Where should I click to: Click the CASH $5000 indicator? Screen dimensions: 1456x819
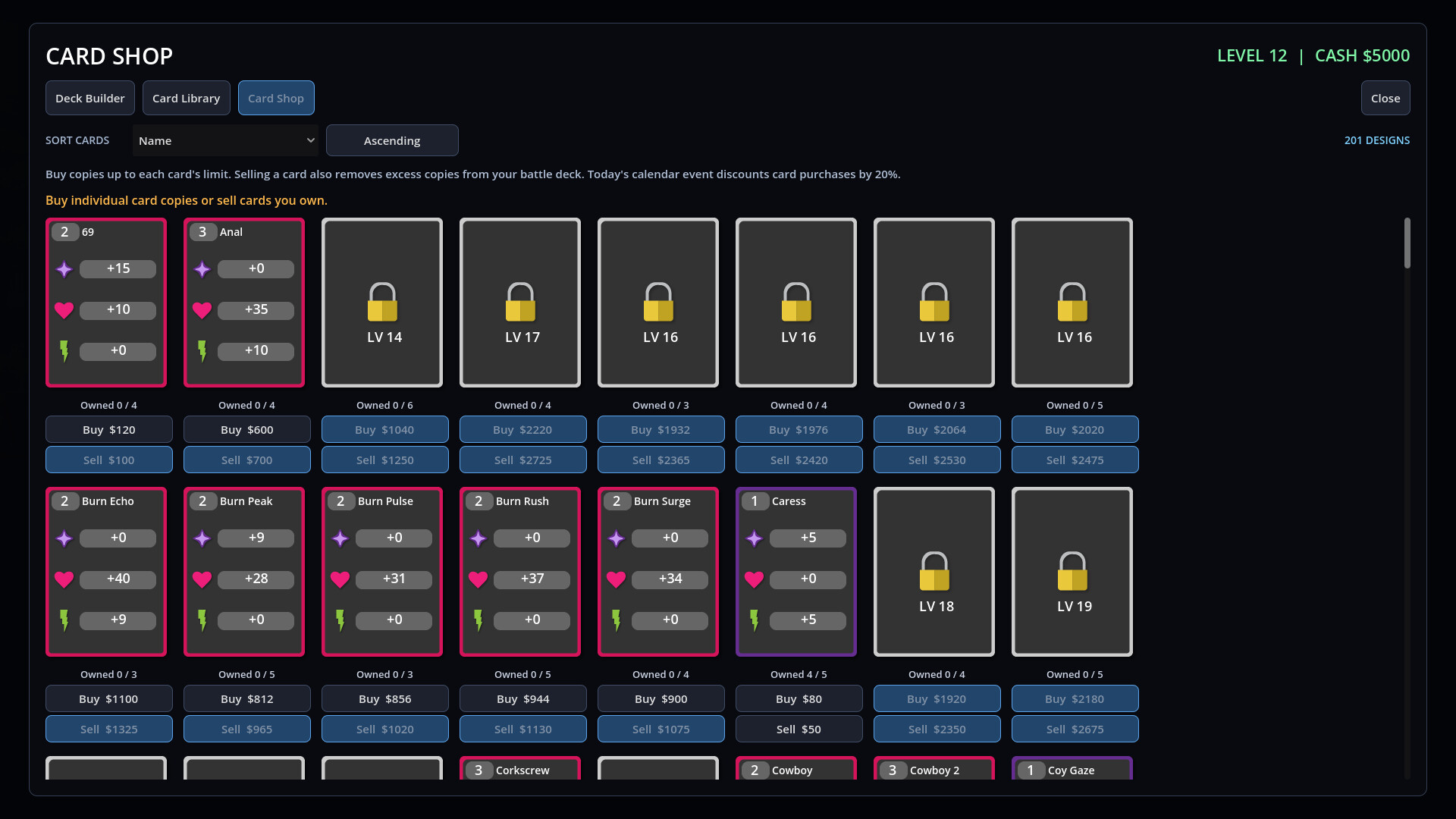[x=1362, y=55]
